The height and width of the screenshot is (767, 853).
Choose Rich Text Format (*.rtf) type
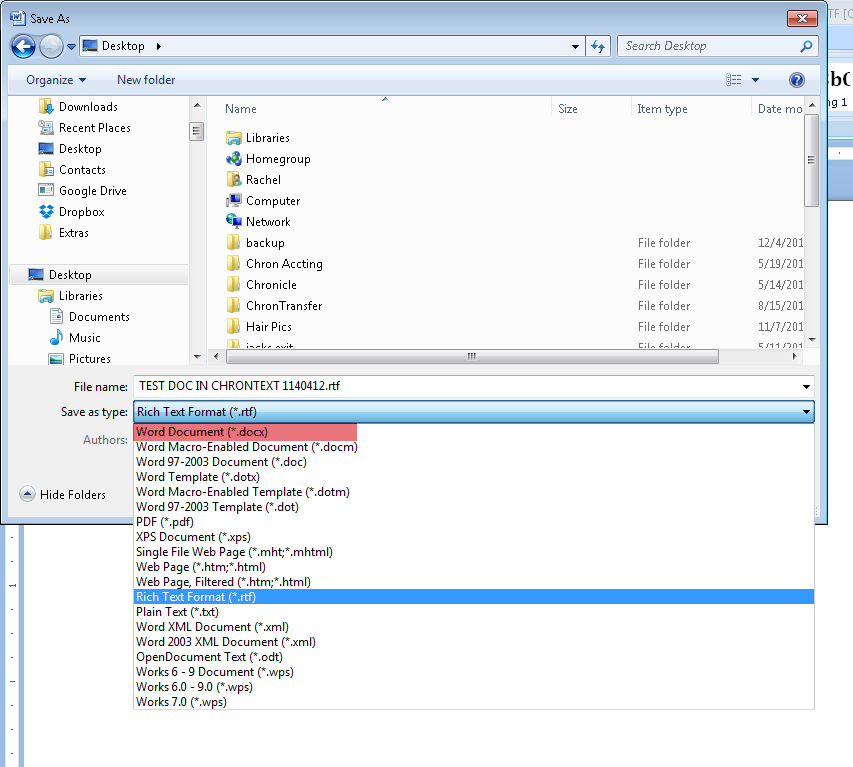pos(474,597)
